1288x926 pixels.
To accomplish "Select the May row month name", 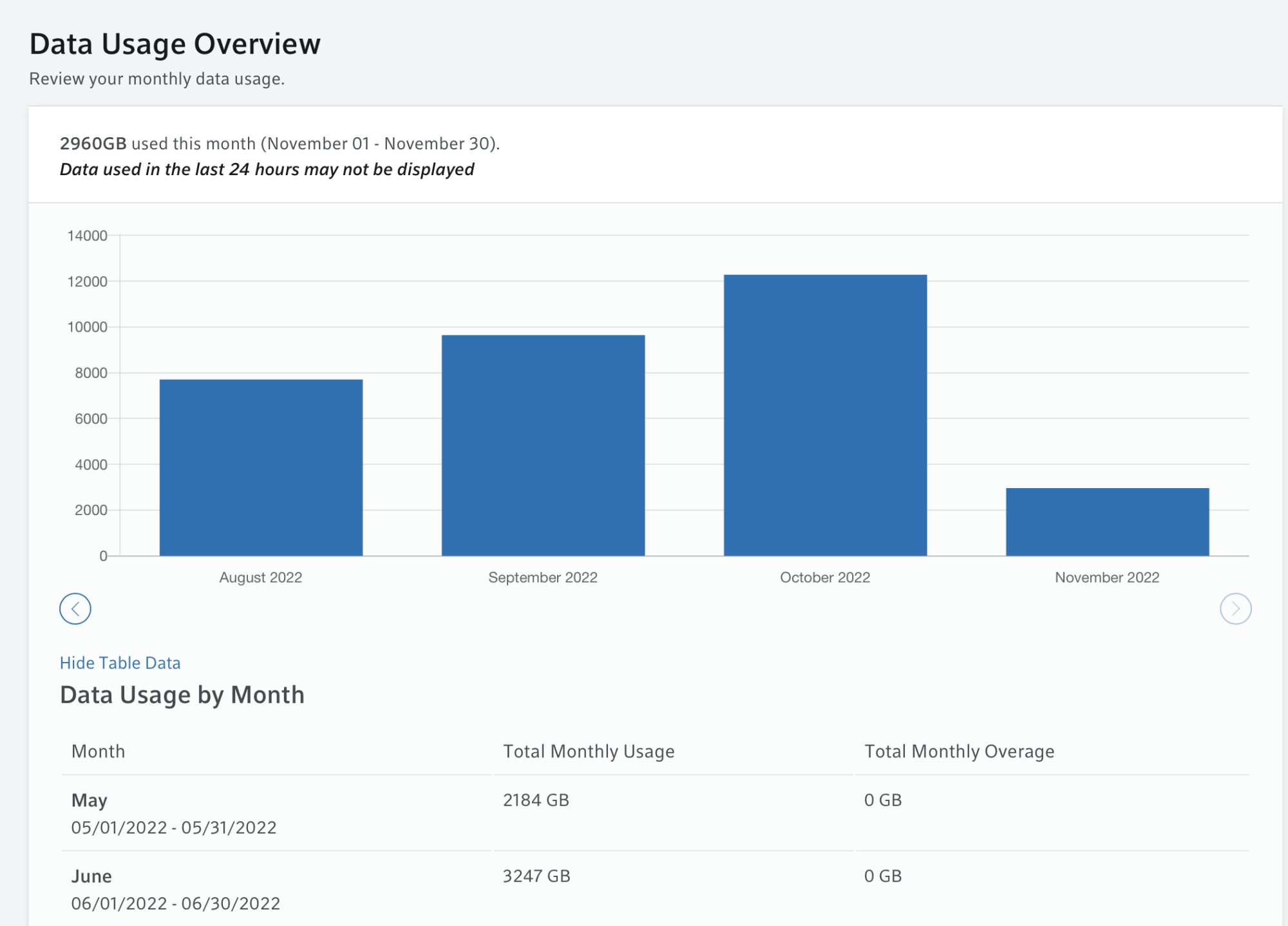I will coord(90,800).
